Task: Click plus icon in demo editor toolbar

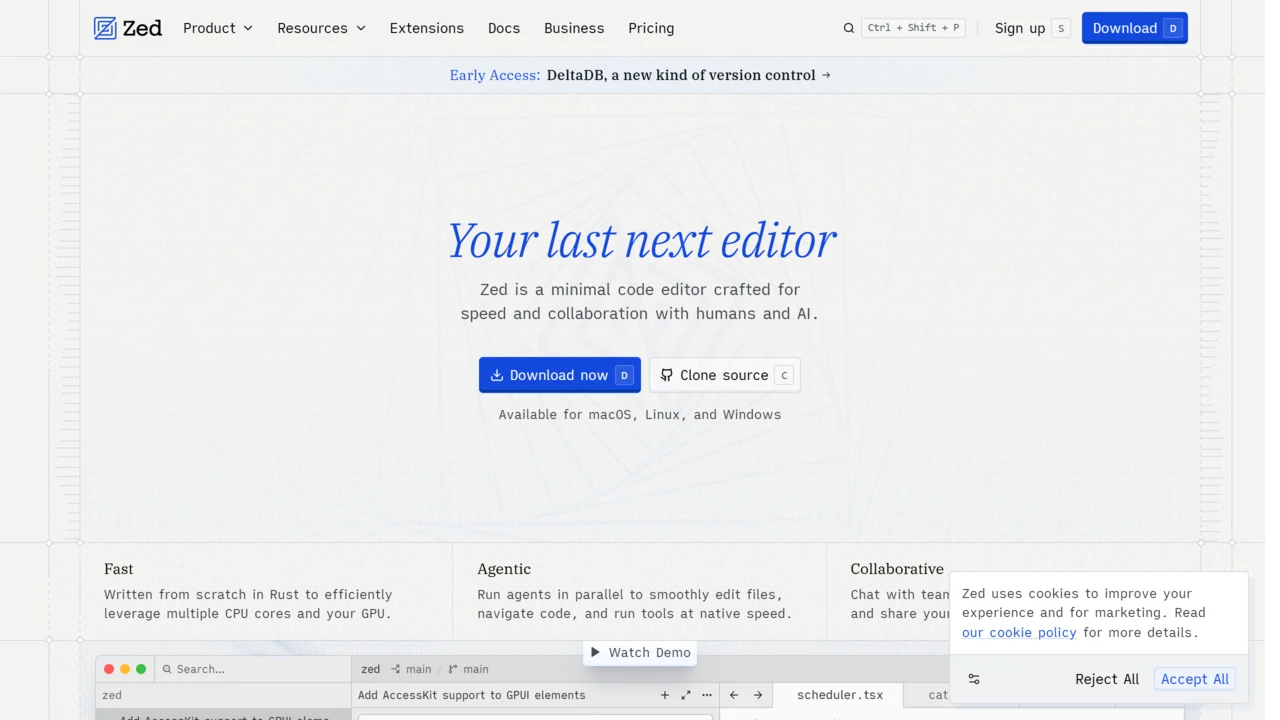Action: [665, 695]
